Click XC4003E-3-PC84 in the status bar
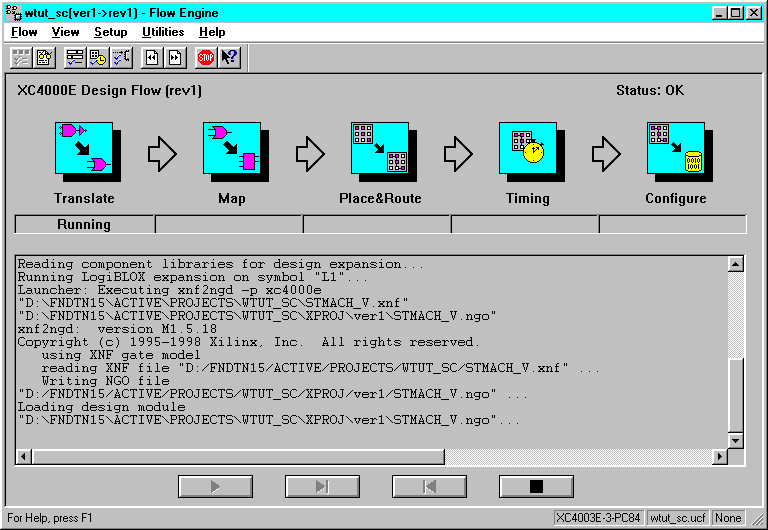 point(599,518)
